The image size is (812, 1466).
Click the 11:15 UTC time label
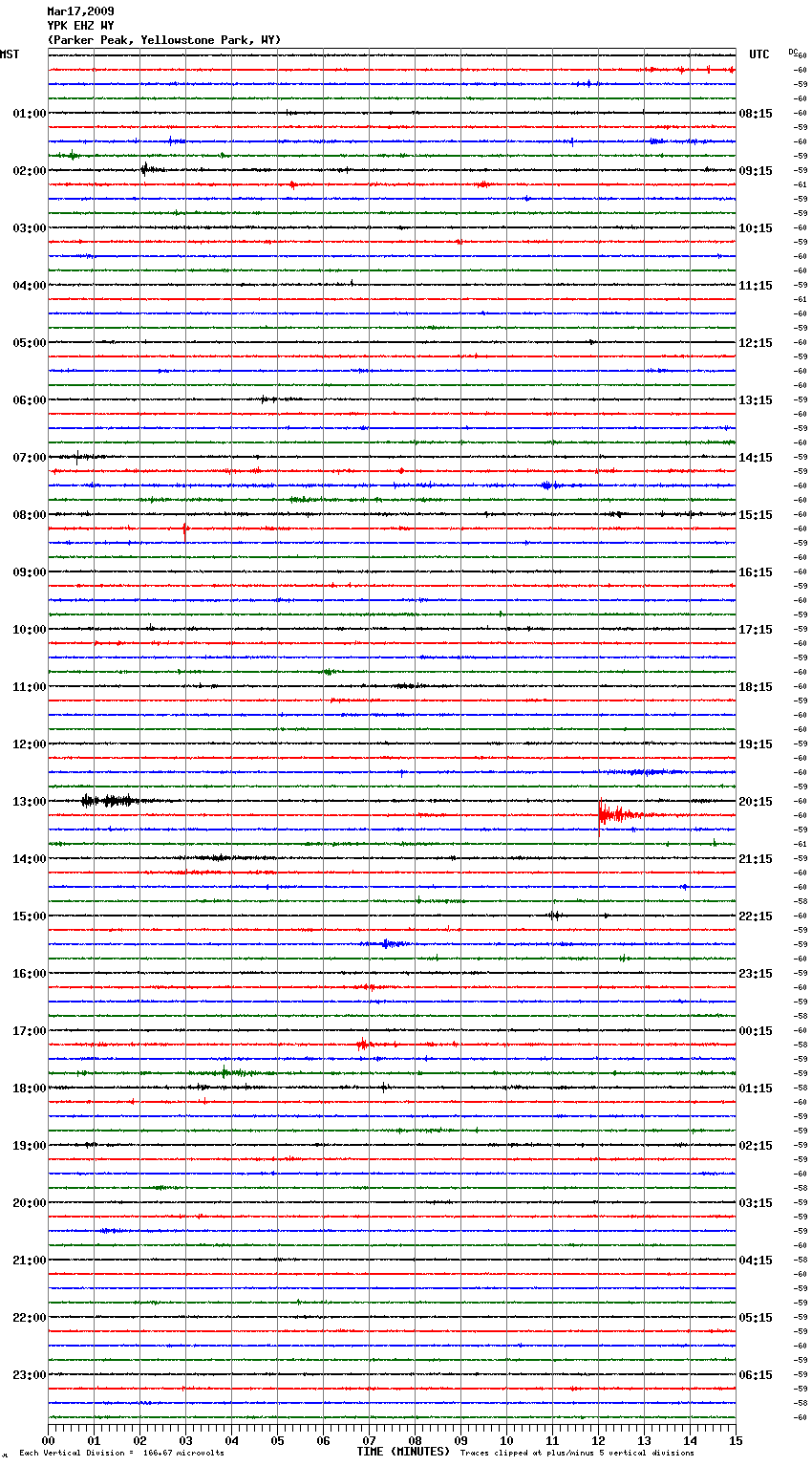click(756, 286)
